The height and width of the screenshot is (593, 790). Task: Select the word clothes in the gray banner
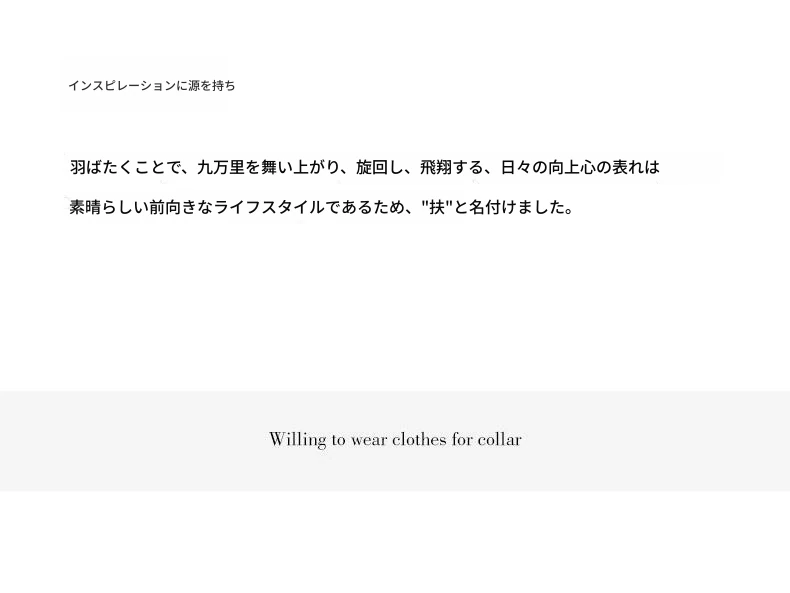pyautogui.click(x=419, y=439)
